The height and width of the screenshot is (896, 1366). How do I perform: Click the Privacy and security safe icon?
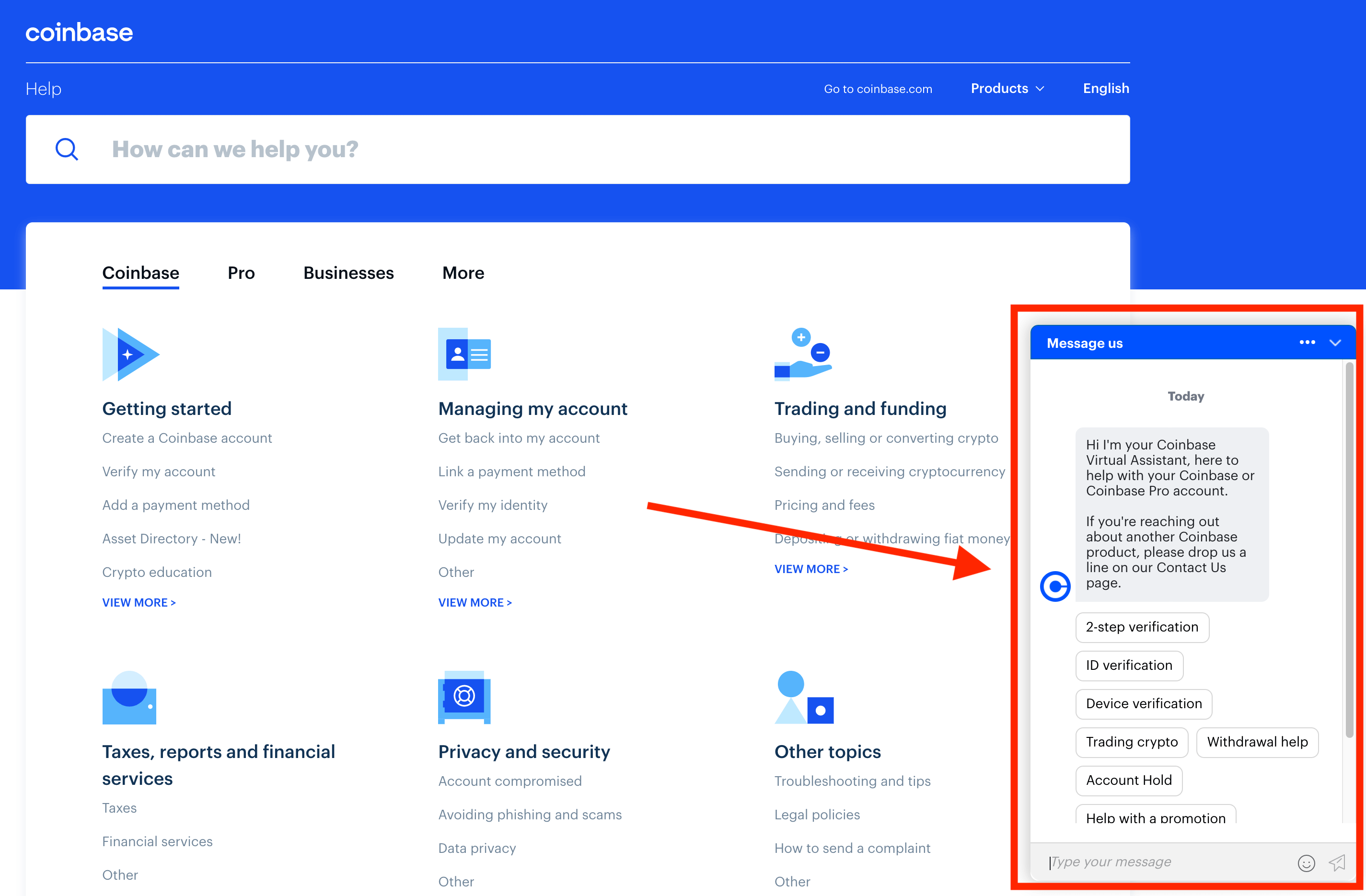[464, 697]
